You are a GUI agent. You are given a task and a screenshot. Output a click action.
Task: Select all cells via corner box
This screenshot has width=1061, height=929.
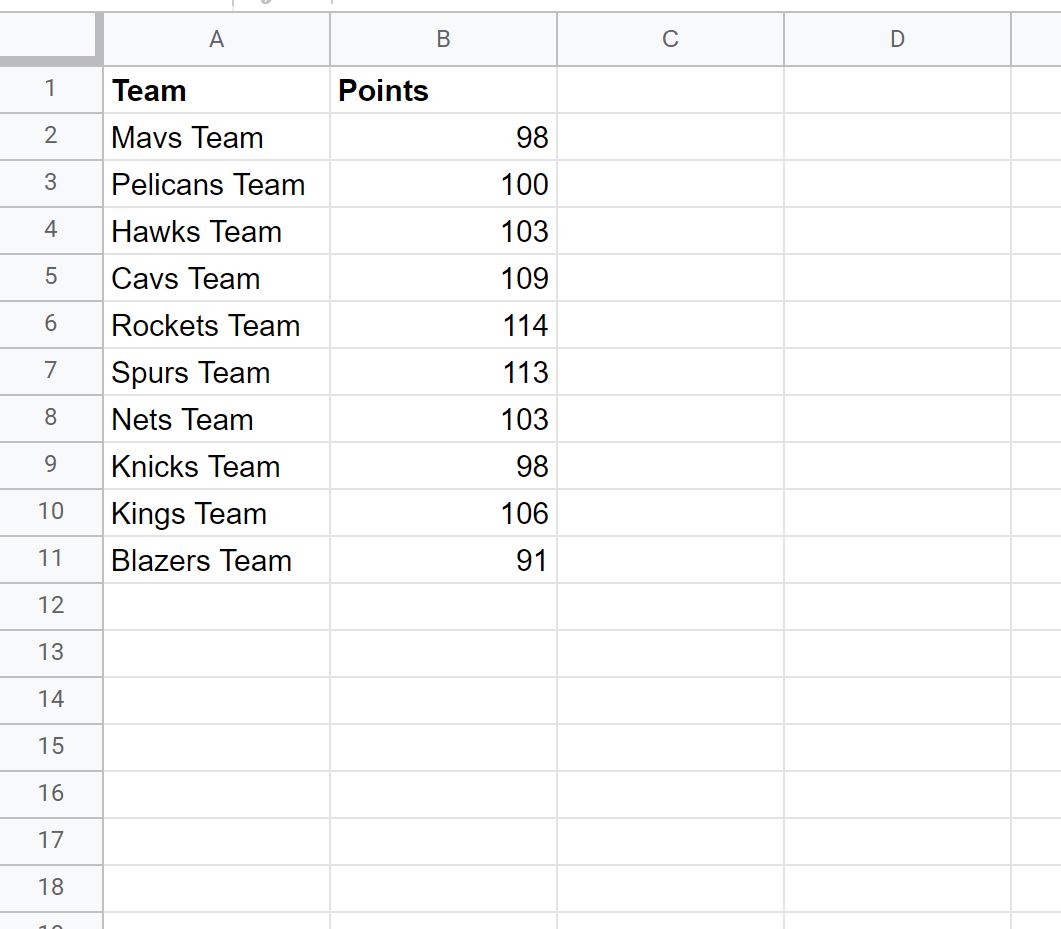tap(51, 39)
